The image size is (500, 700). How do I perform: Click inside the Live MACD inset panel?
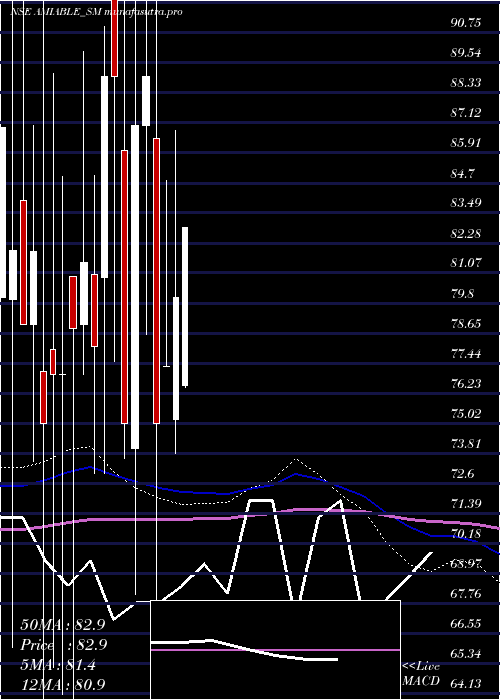coord(275,650)
